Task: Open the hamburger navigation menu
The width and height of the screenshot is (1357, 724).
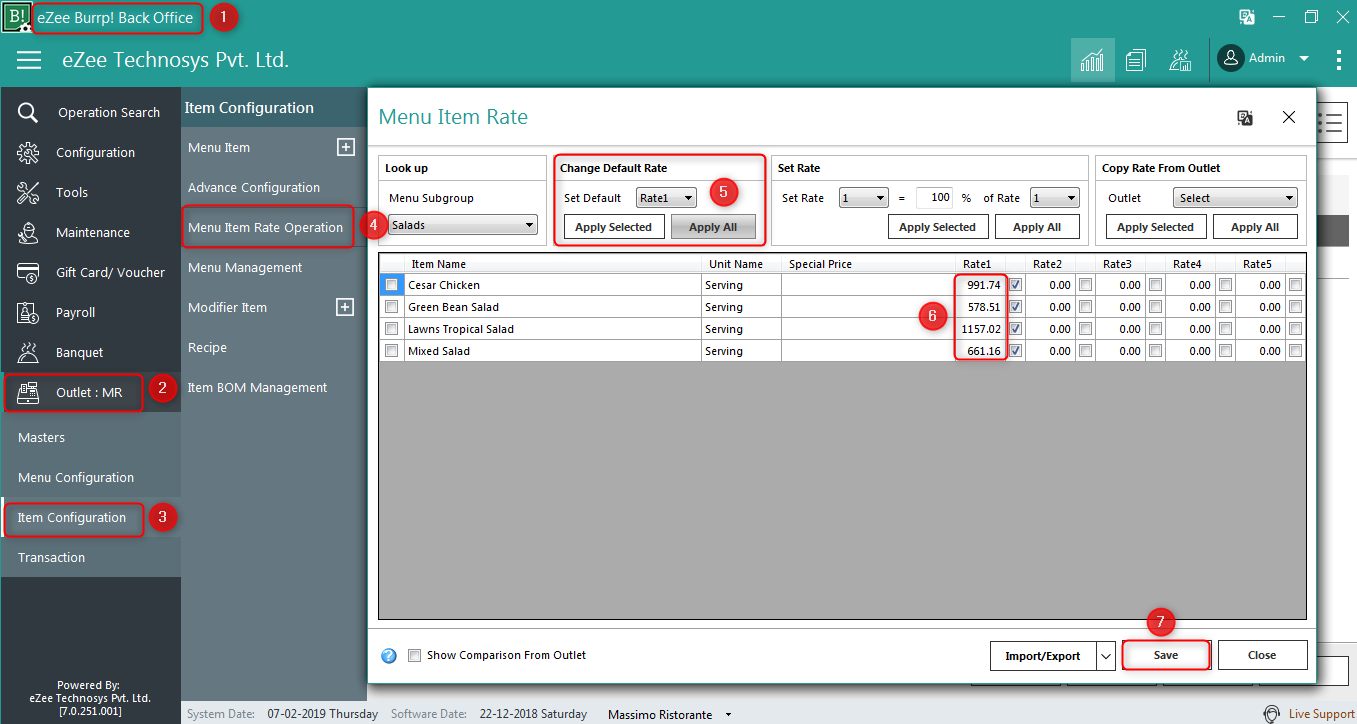Action: click(29, 60)
